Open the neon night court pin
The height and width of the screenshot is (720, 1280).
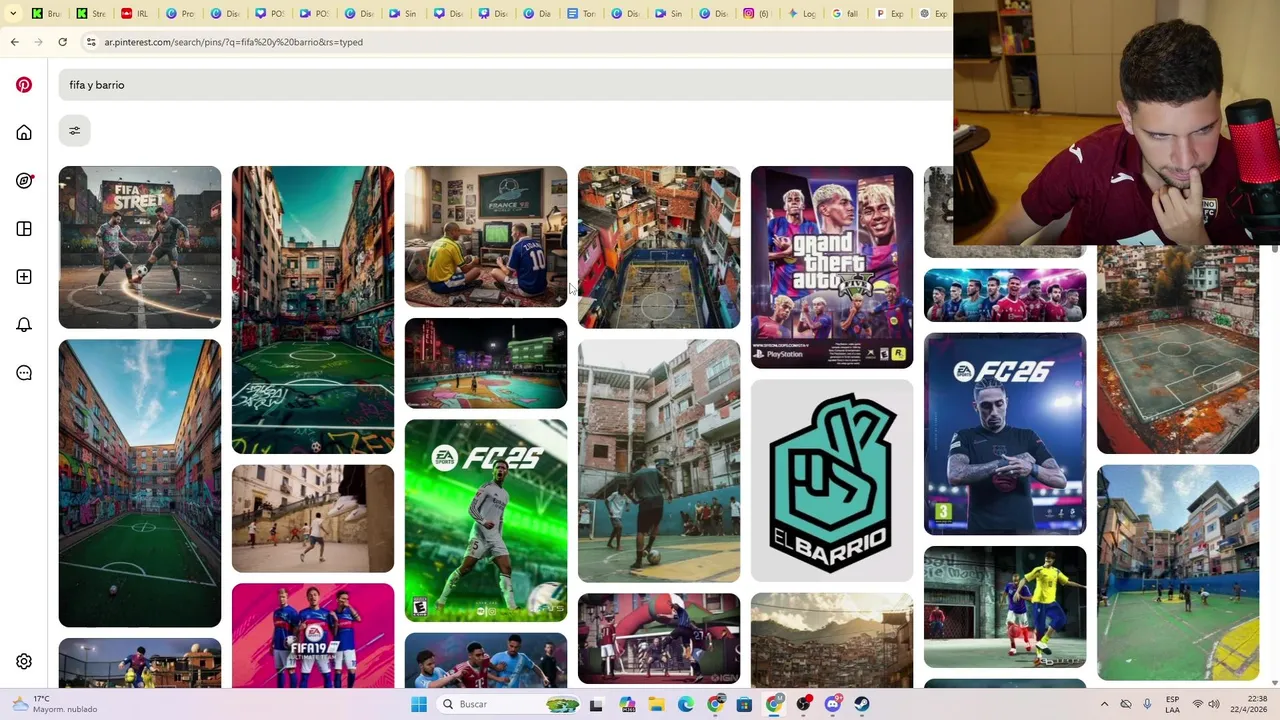[486, 363]
